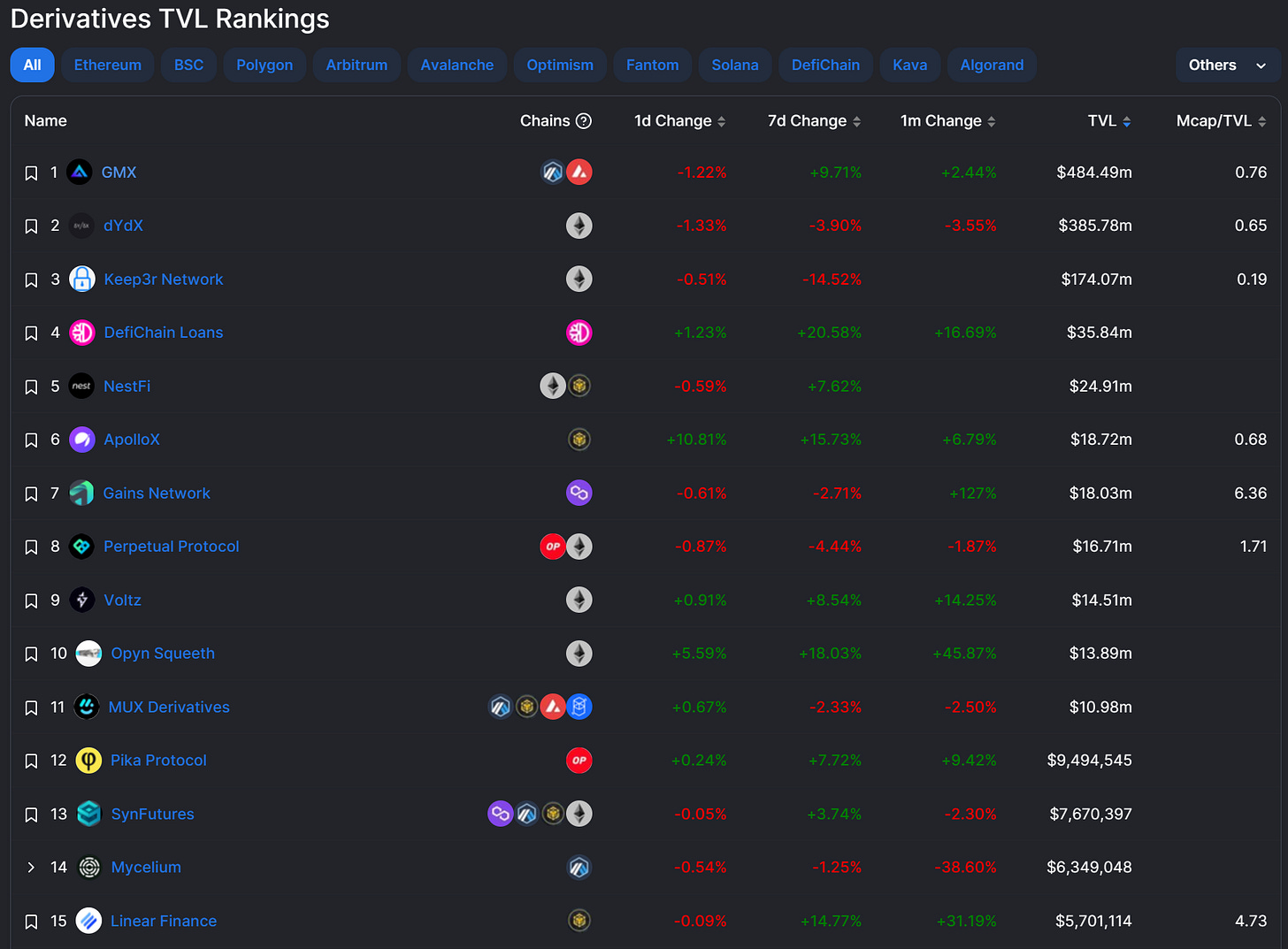
Task: Bookmark Perpetual Protocol
Action: (x=31, y=547)
